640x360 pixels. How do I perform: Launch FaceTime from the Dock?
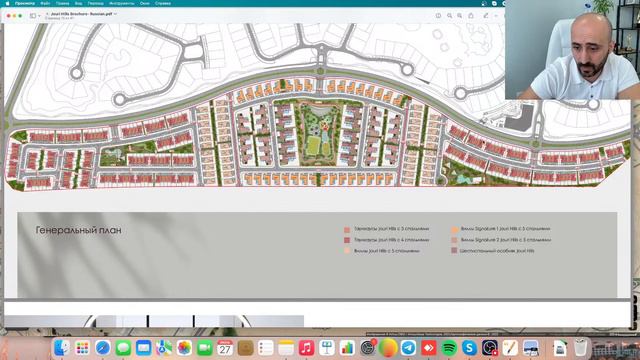[205, 348]
